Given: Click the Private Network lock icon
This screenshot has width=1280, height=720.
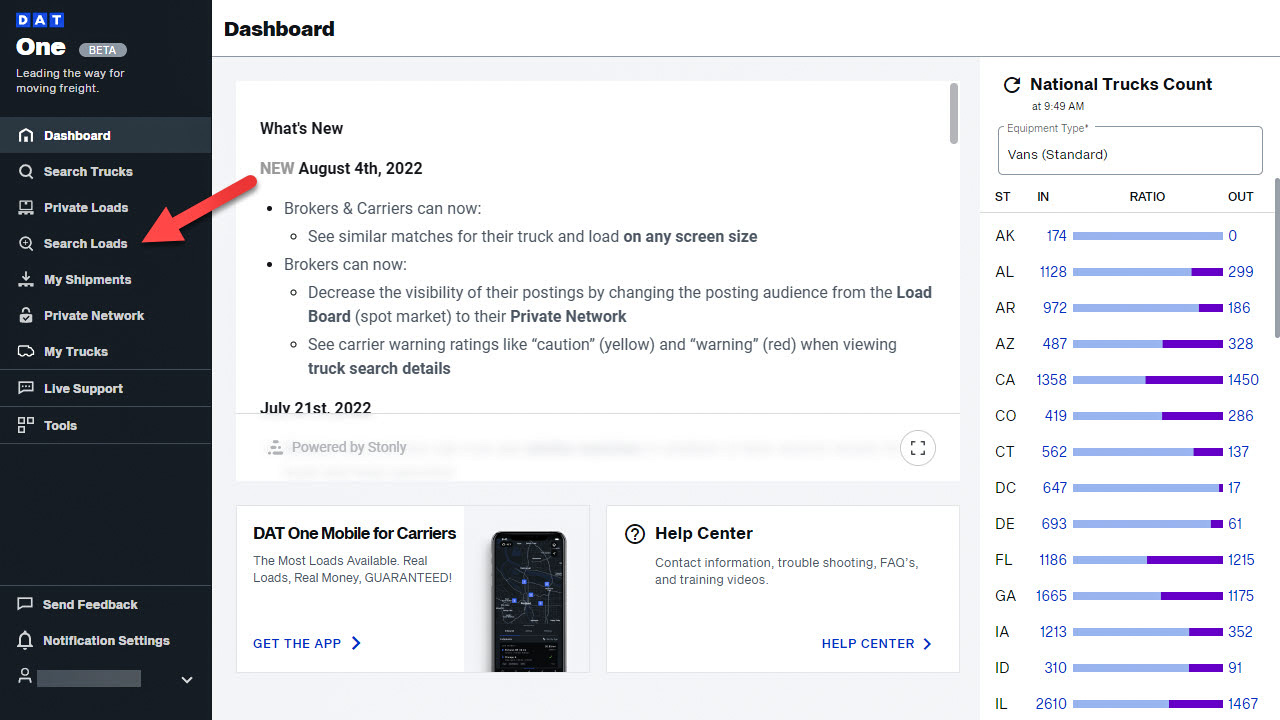Looking at the screenshot, I should tap(26, 315).
